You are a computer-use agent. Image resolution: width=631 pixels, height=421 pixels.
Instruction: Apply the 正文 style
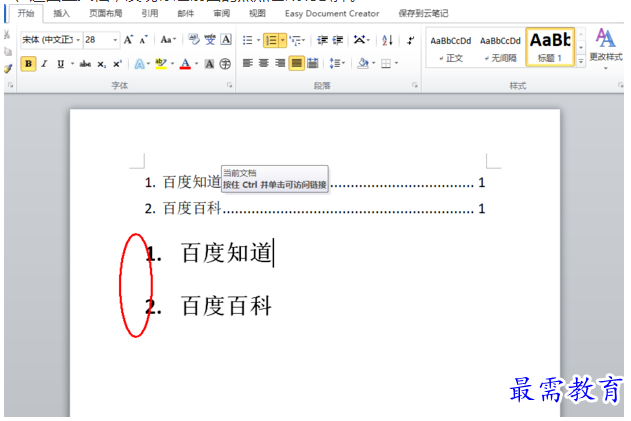click(451, 48)
